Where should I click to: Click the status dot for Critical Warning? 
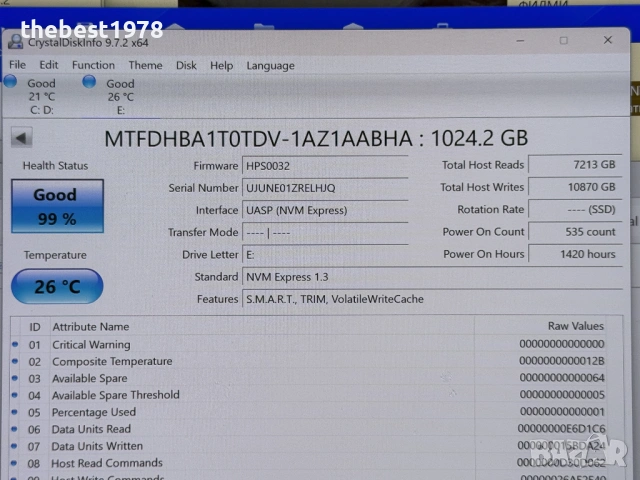15,344
